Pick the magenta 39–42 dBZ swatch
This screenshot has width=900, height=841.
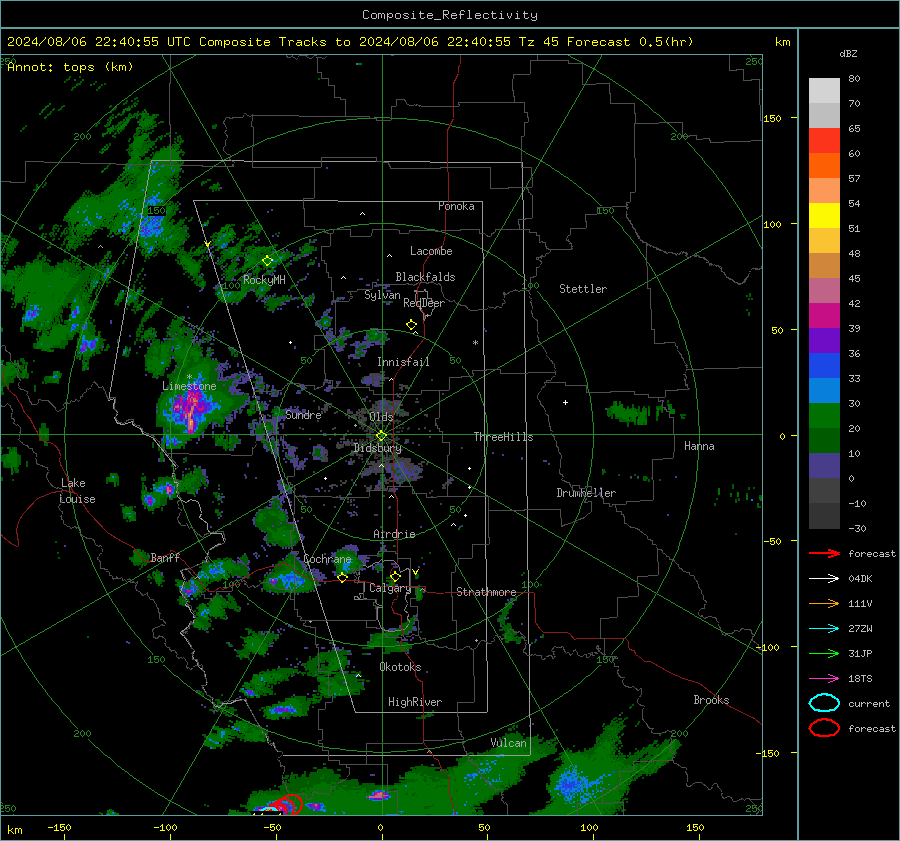(x=824, y=316)
